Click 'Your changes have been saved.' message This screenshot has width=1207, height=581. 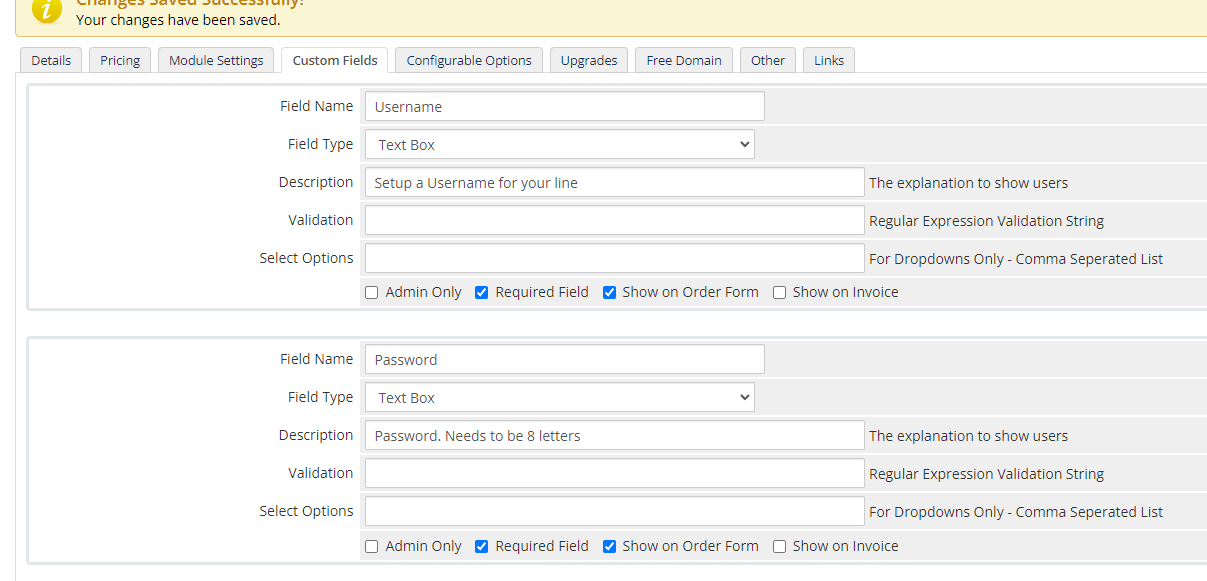click(178, 20)
